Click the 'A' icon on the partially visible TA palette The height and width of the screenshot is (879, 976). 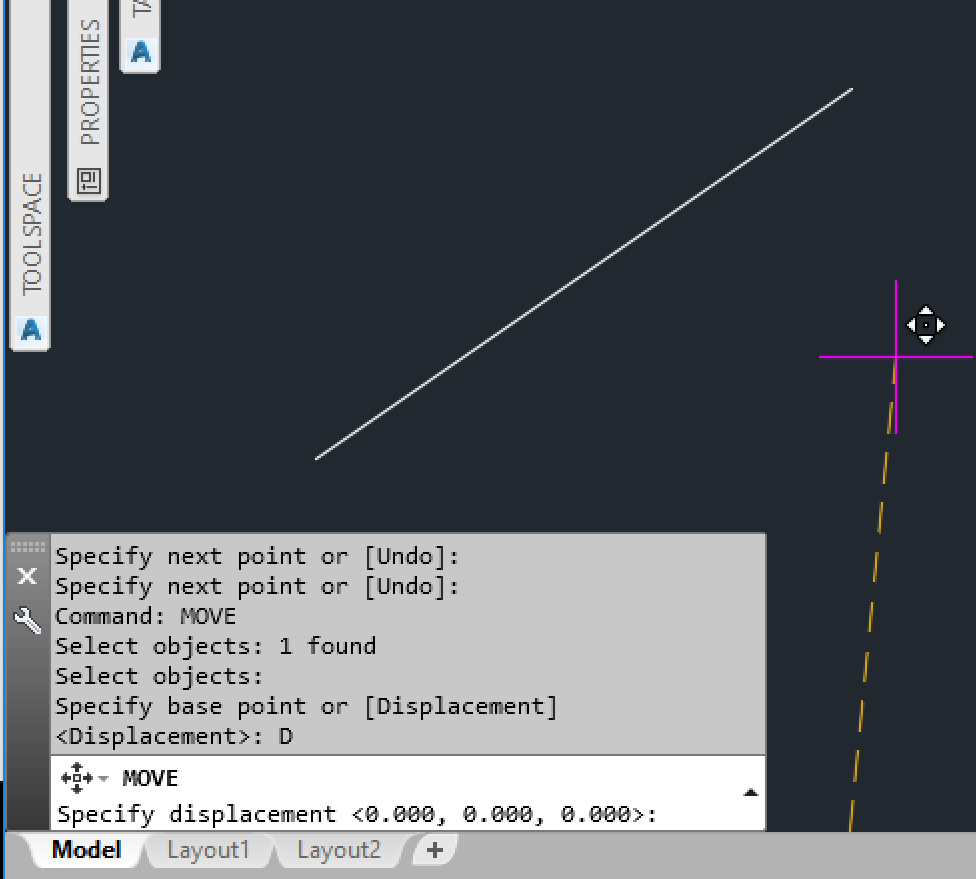click(139, 49)
